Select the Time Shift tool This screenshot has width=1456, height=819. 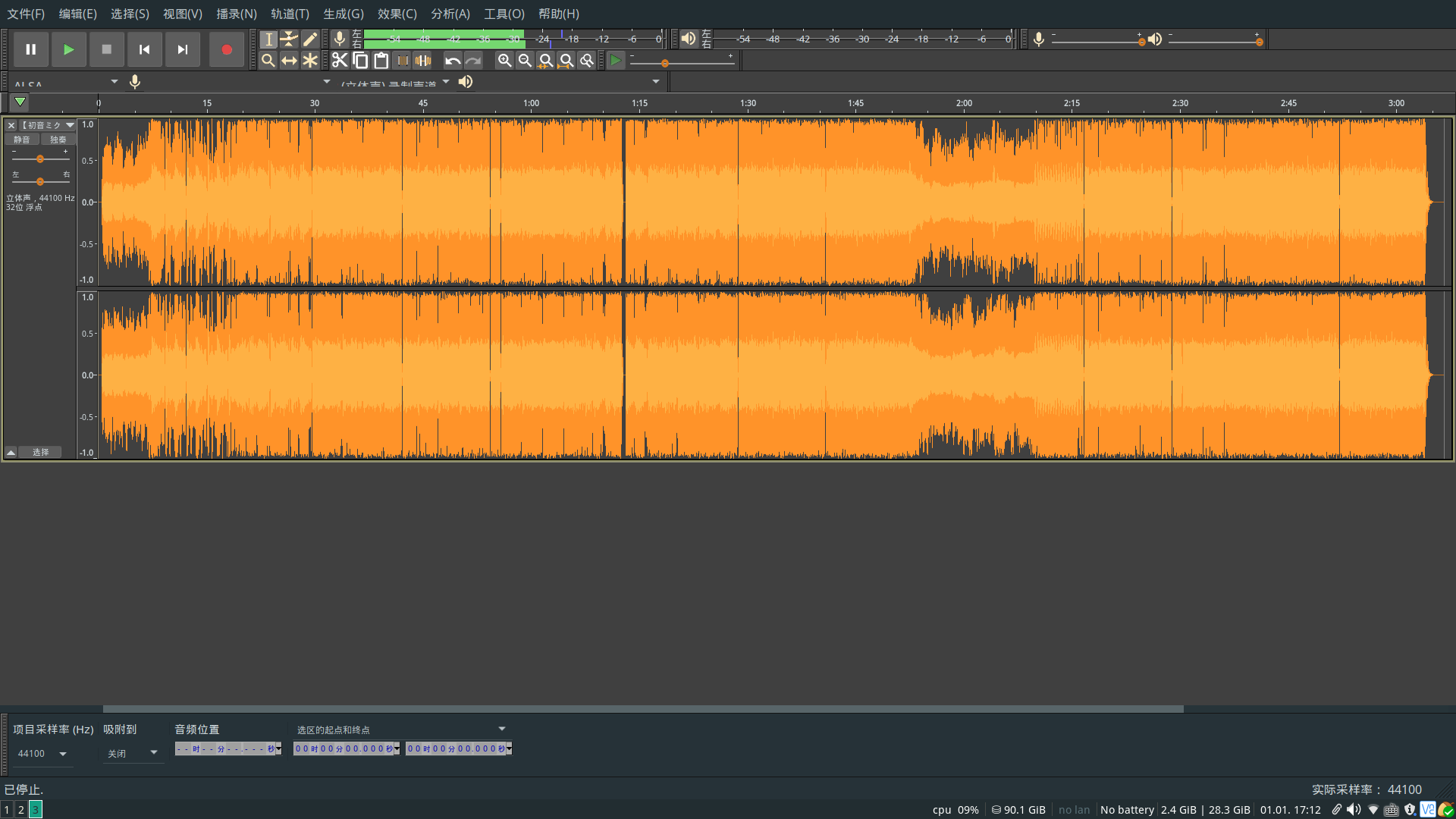click(289, 61)
